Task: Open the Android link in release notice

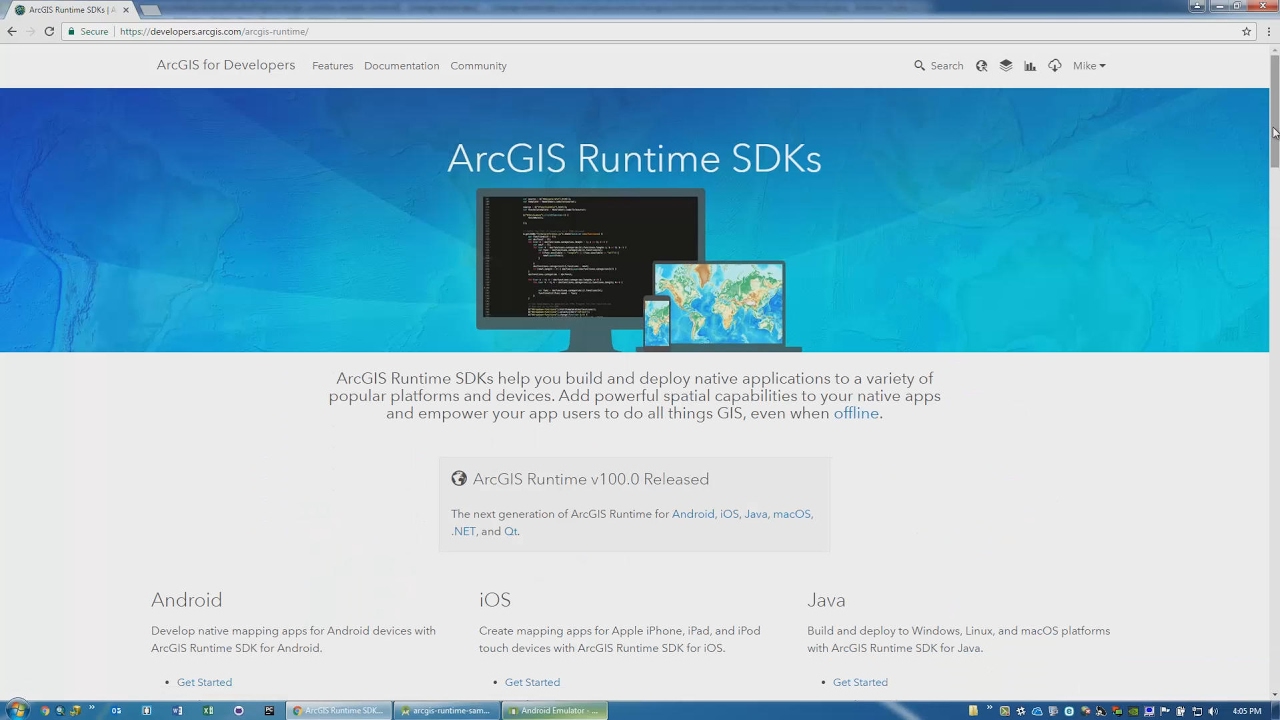Action: pyautogui.click(x=693, y=514)
